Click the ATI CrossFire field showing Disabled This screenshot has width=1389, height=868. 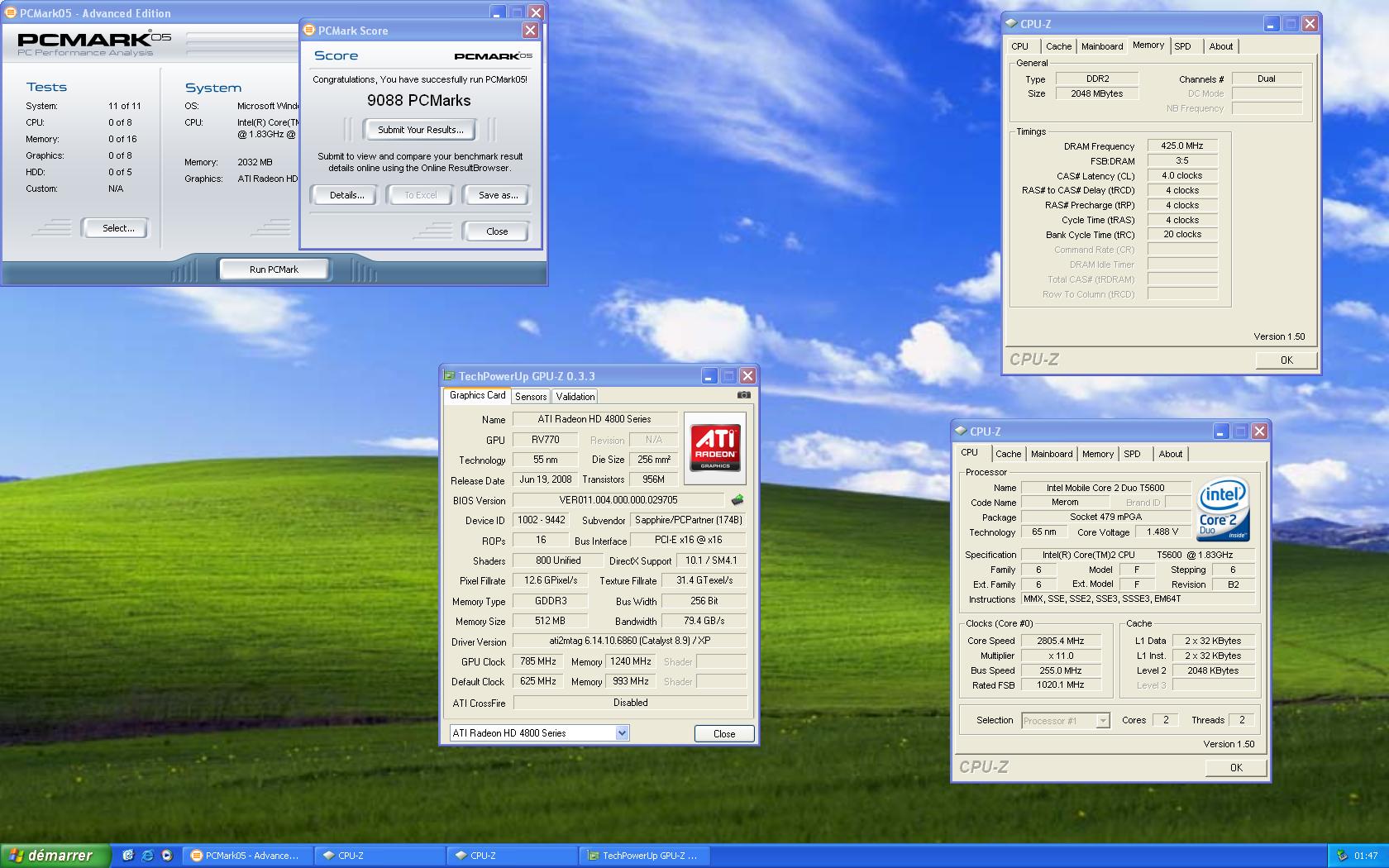(x=630, y=703)
